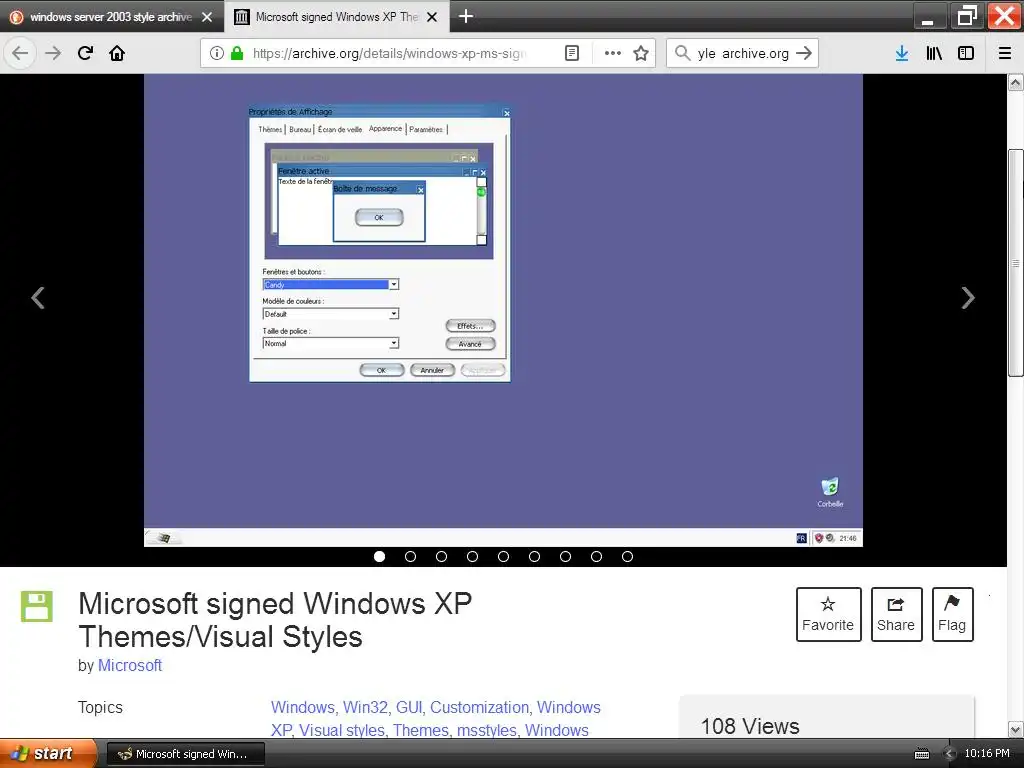Click the page vertical scrollbar thumb

coord(1015,263)
